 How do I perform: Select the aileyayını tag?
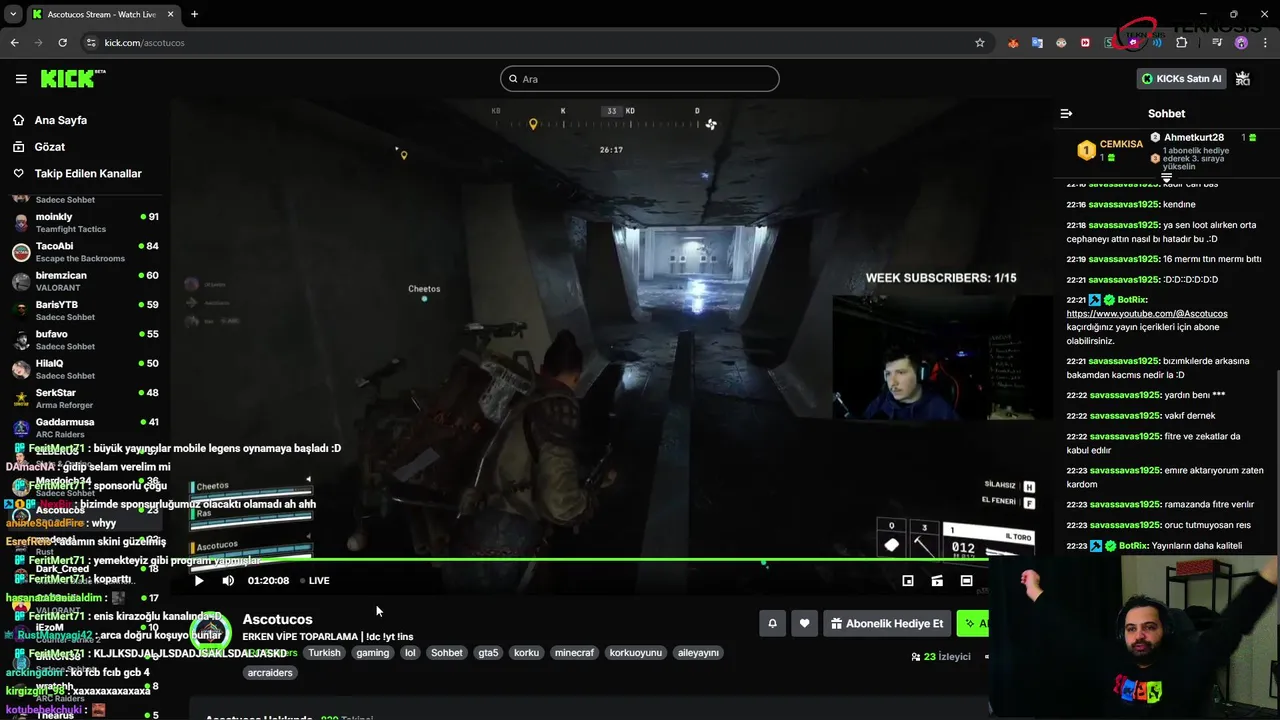[x=698, y=653]
